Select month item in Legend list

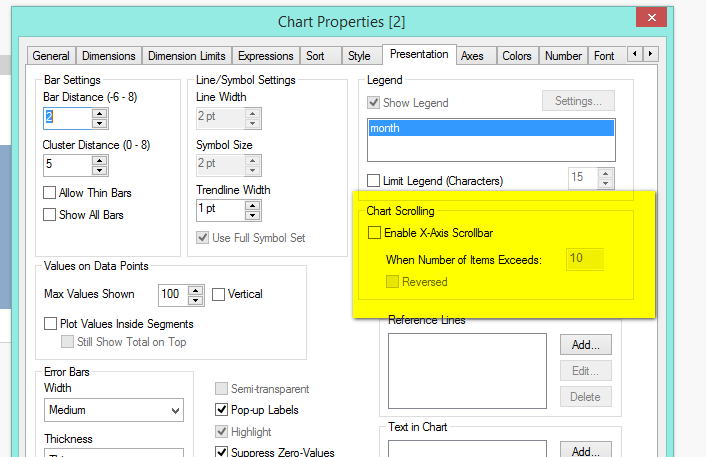click(490, 128)
